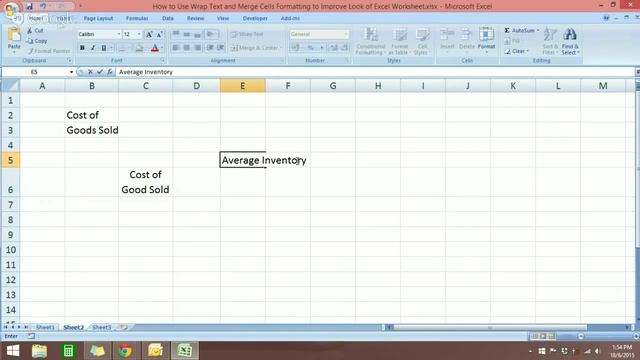Open Chrome from the Windows taskbar
The height and width of the screenshot is (360, 640).
pyautogui.click(x=125, y=351)
